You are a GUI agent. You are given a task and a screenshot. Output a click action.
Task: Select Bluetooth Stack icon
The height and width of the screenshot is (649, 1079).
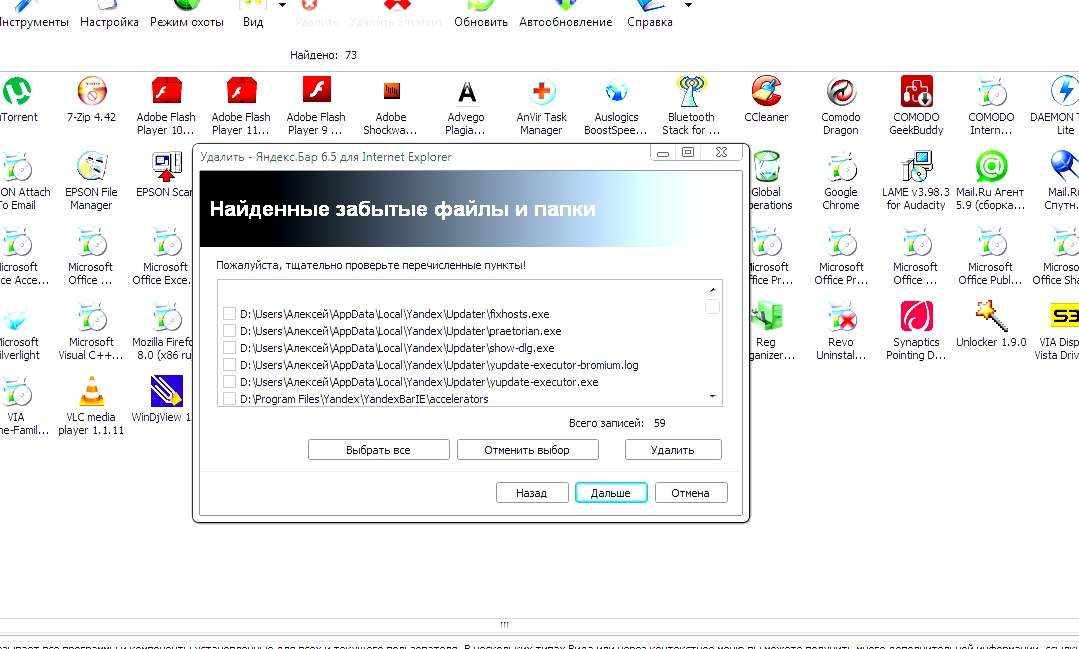692,92
